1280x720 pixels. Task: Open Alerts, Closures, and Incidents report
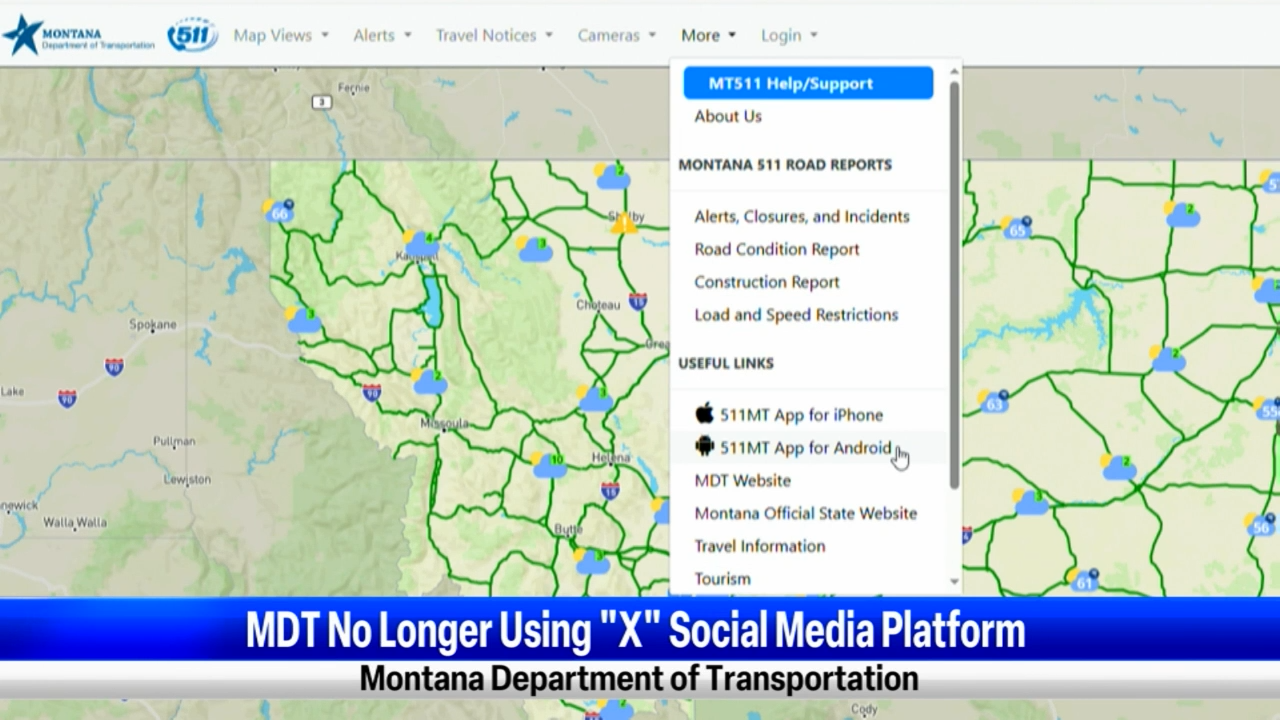[802, 216]
